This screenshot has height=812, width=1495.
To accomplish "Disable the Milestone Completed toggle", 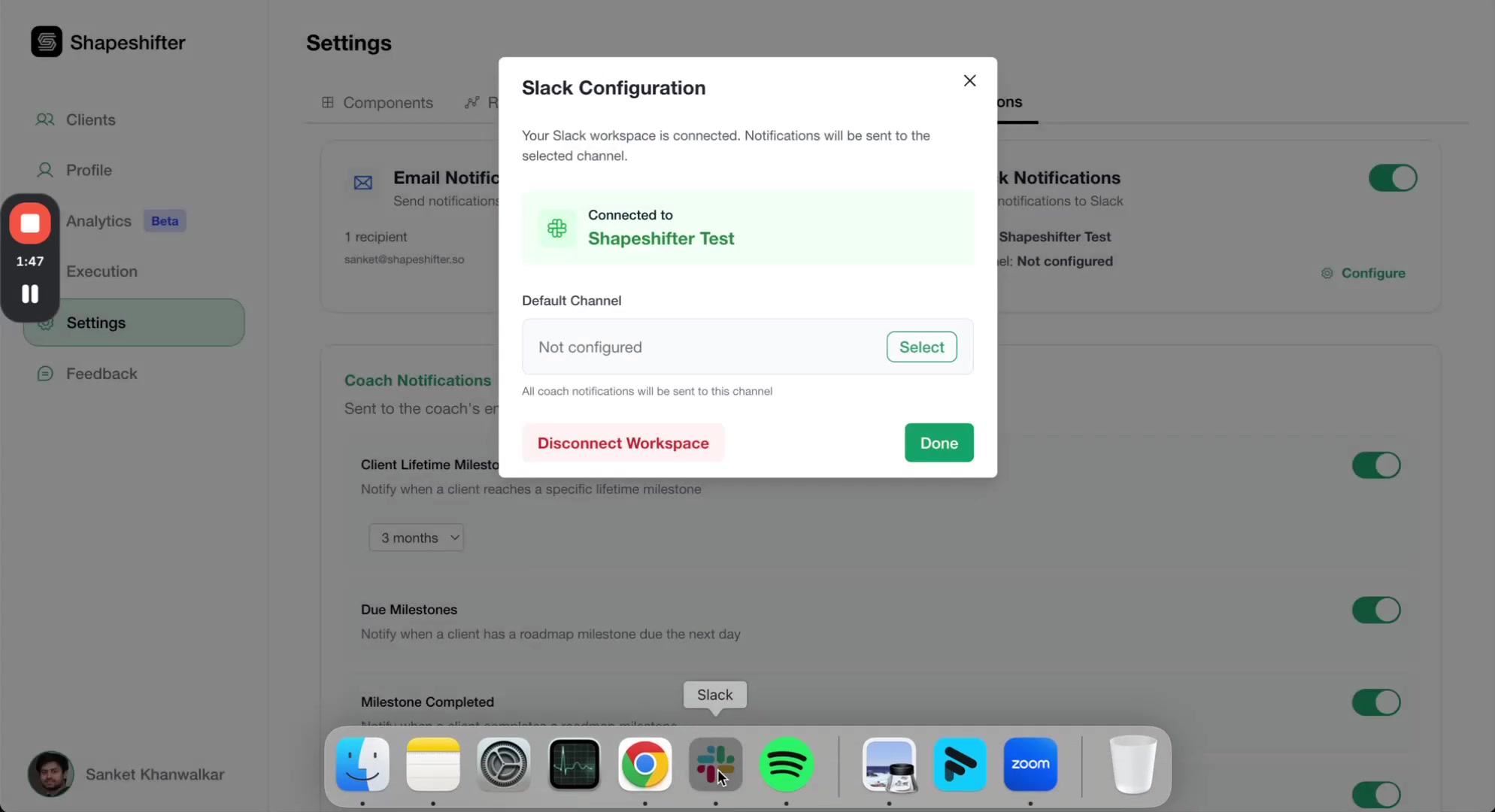I will (x=1375, y=702).
